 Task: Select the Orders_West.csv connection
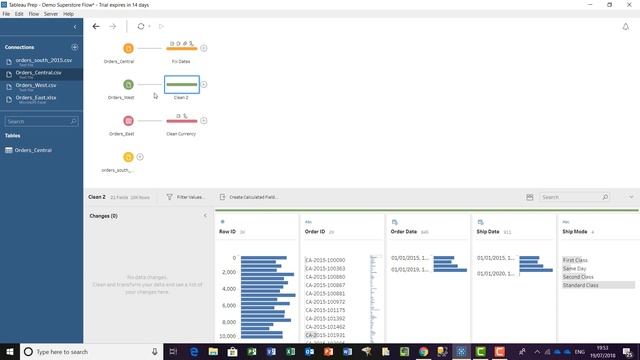[42, 87]
